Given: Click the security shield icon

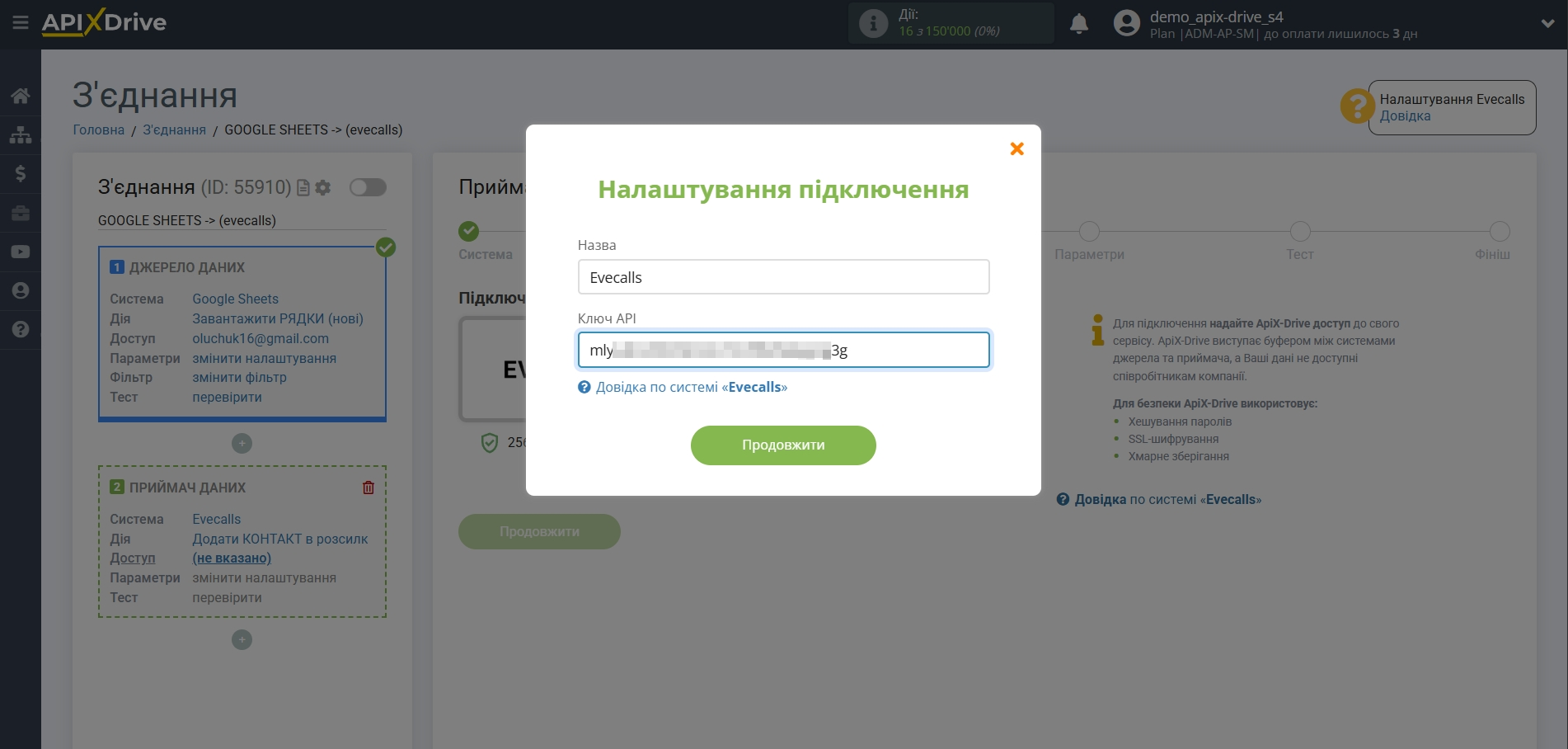Looking at the screenshot, I should click(490, 443).
